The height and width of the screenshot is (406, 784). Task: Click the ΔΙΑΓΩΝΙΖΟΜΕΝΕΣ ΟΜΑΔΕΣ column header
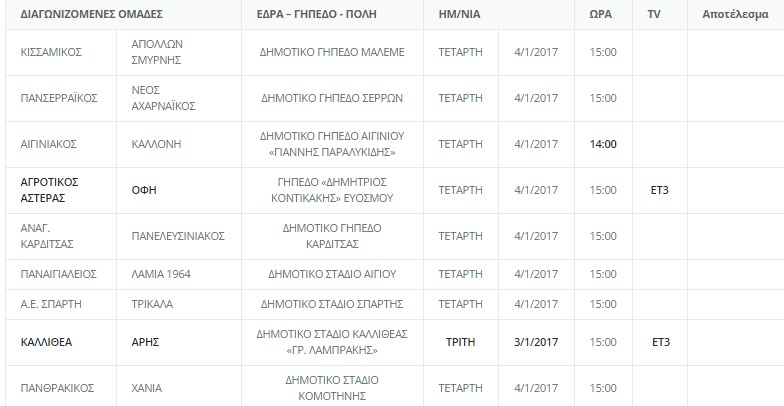point(92,14)
